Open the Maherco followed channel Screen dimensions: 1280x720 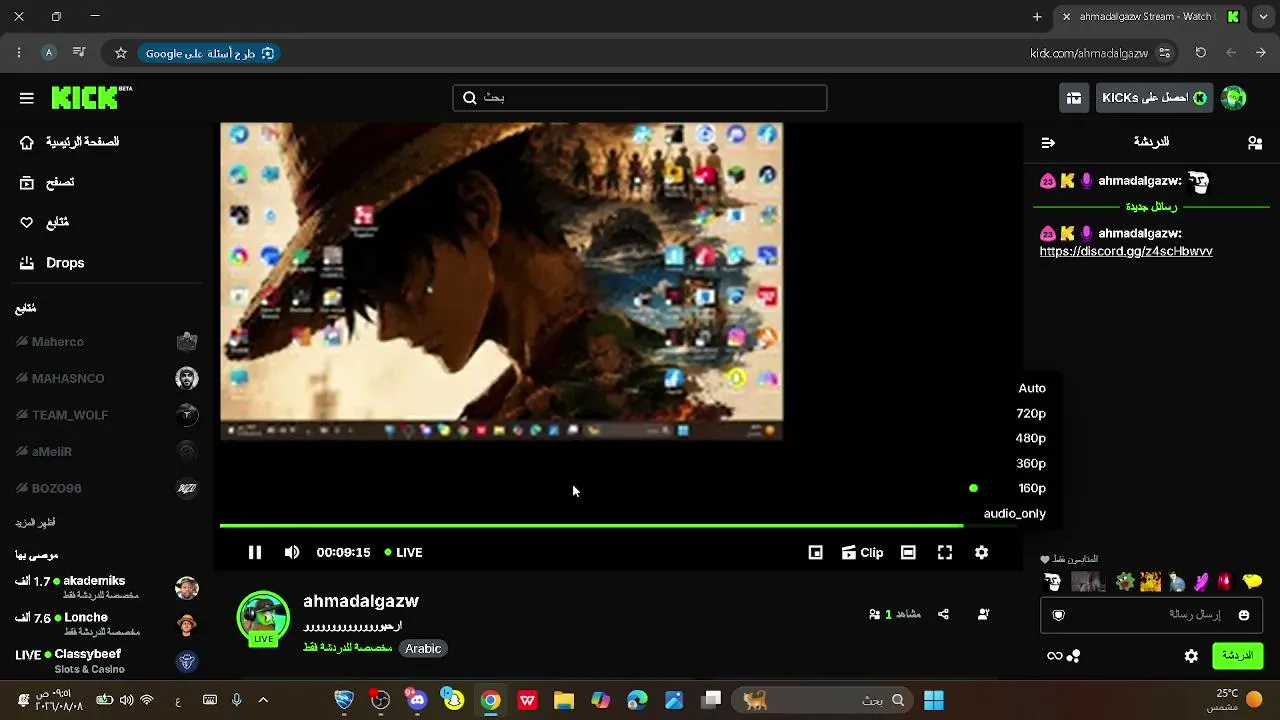pyautogui.click(x=106, y=342)
